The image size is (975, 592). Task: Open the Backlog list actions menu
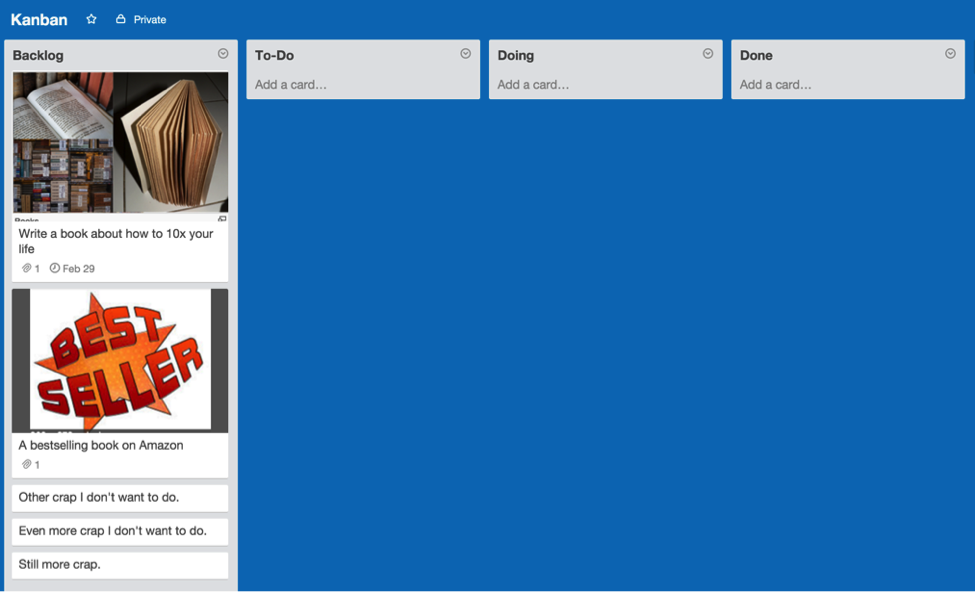point(223,54)
